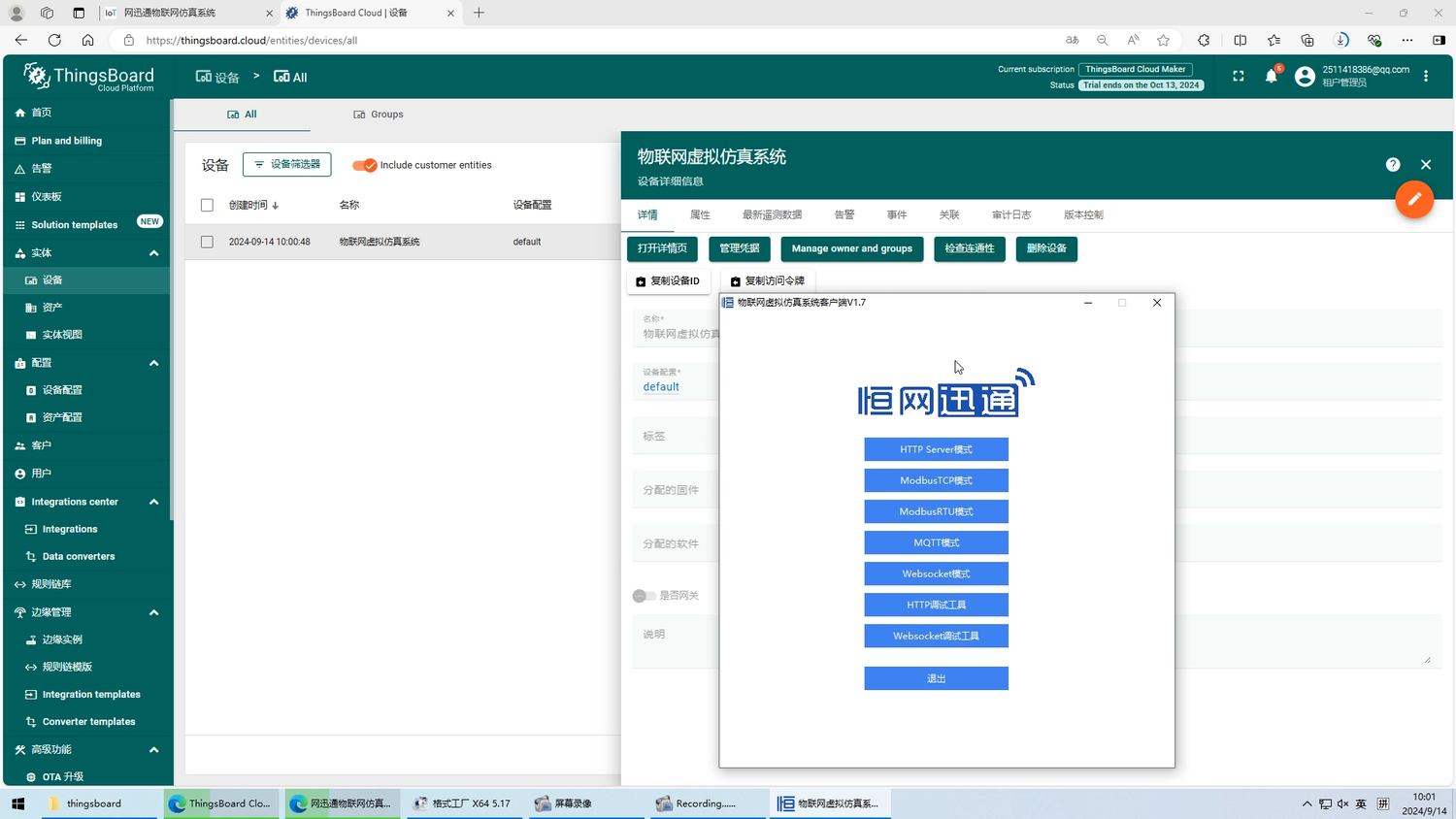1456x819 pixels.
Task: Open the Windows Start menu
Action: click(x=17, y=803)
